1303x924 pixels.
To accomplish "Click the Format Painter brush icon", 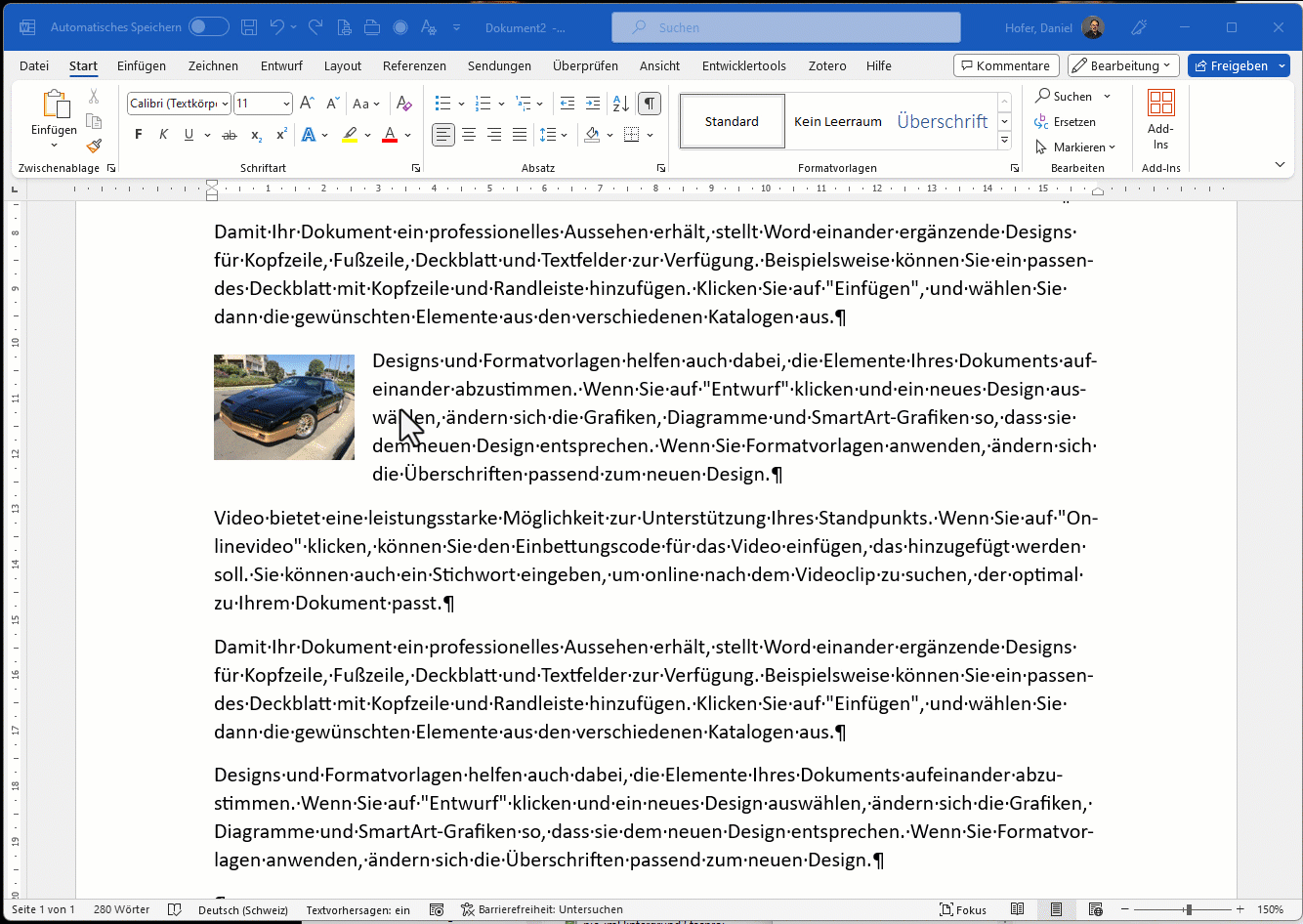I will pyautogui.click(x=94, y=147).
